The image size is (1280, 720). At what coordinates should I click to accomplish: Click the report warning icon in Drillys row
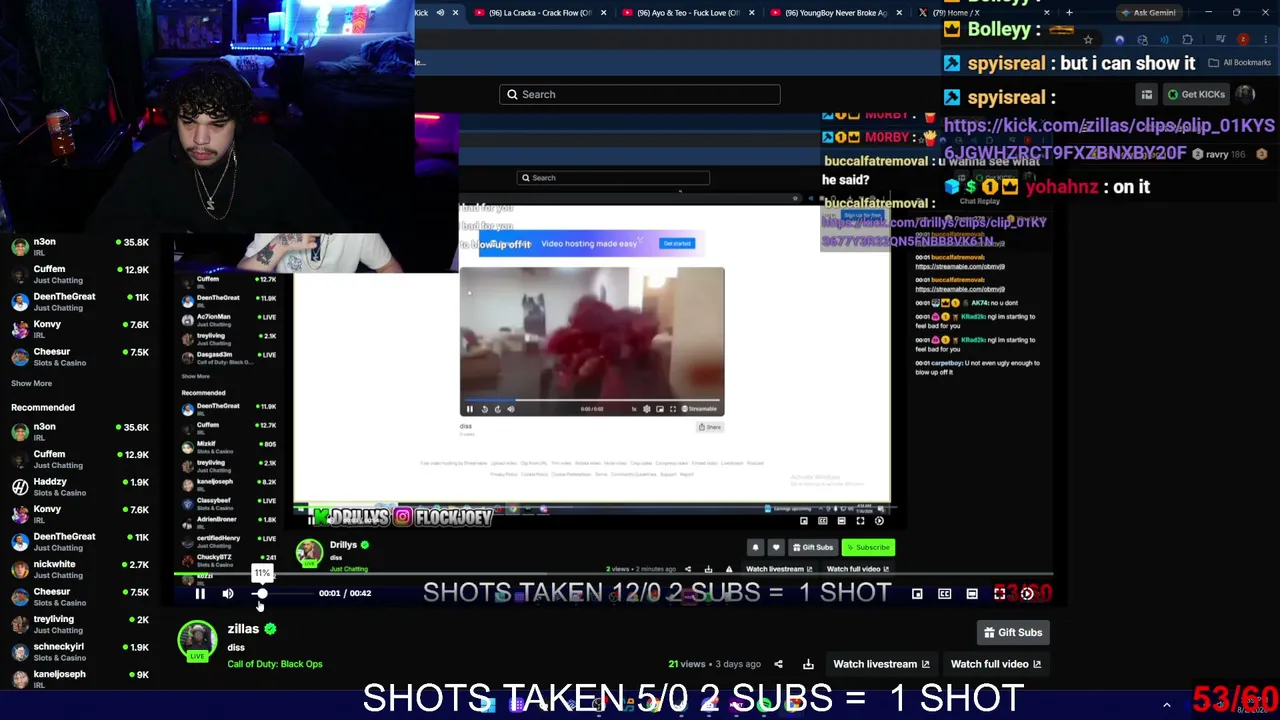tap(729, 569)
